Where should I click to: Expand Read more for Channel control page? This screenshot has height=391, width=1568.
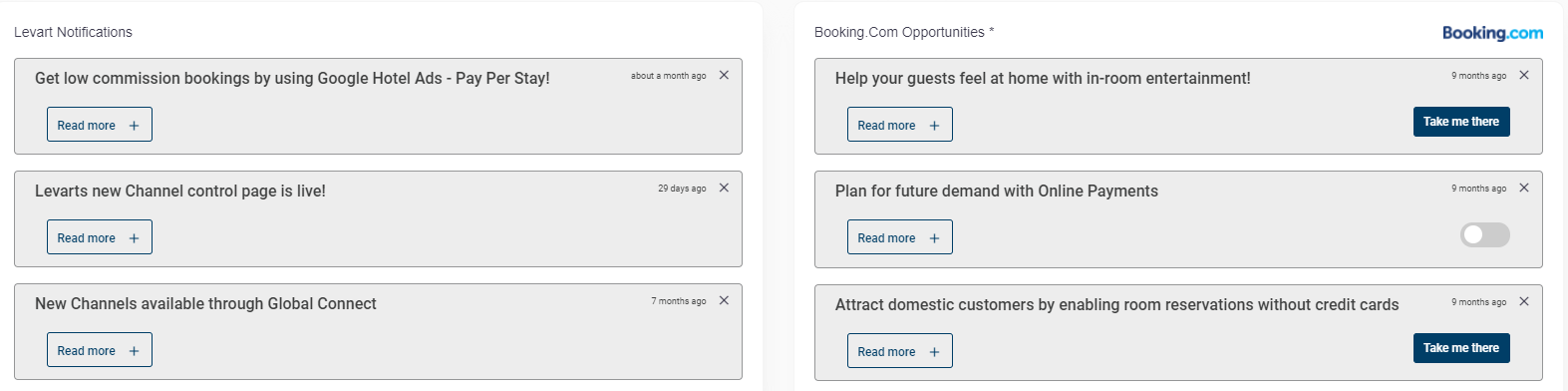100,237
